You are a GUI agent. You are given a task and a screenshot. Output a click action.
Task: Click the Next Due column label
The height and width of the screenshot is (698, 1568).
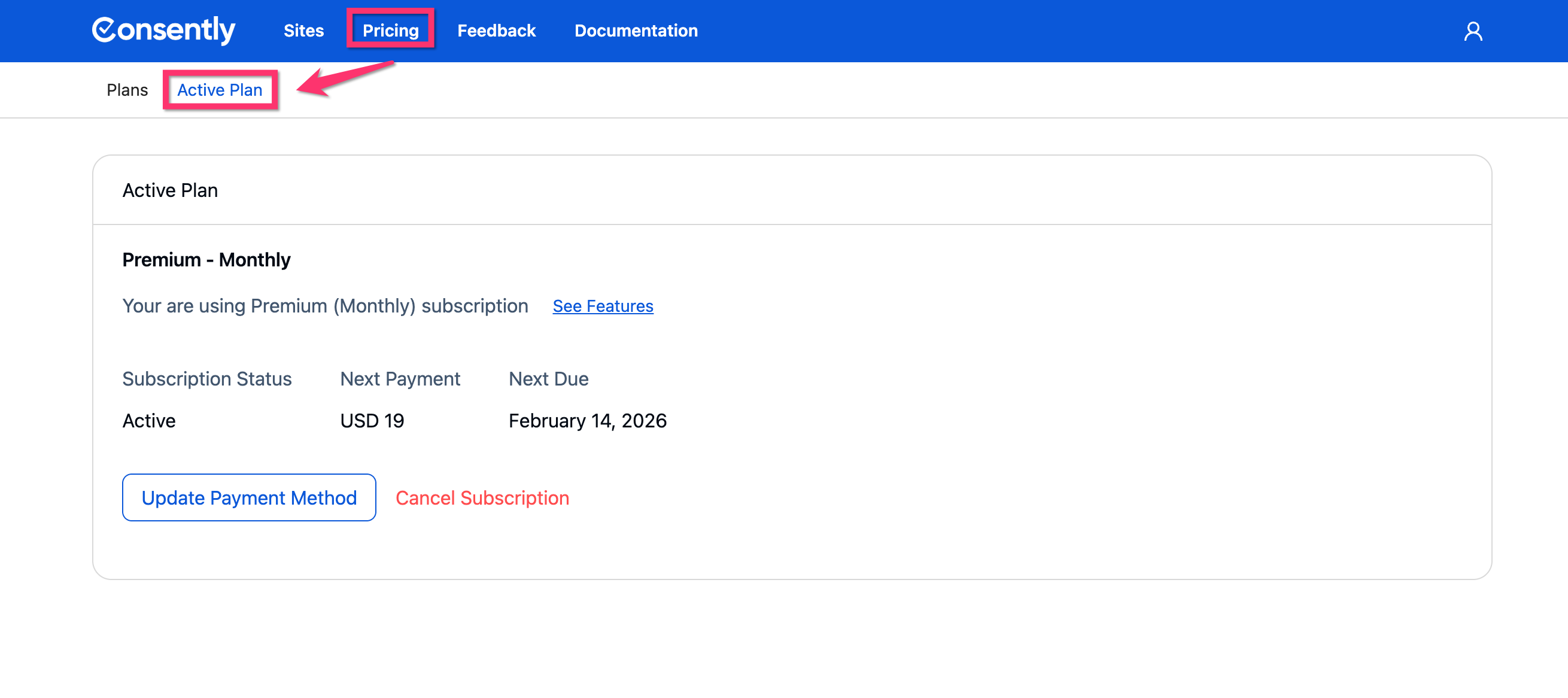(548, 378)
